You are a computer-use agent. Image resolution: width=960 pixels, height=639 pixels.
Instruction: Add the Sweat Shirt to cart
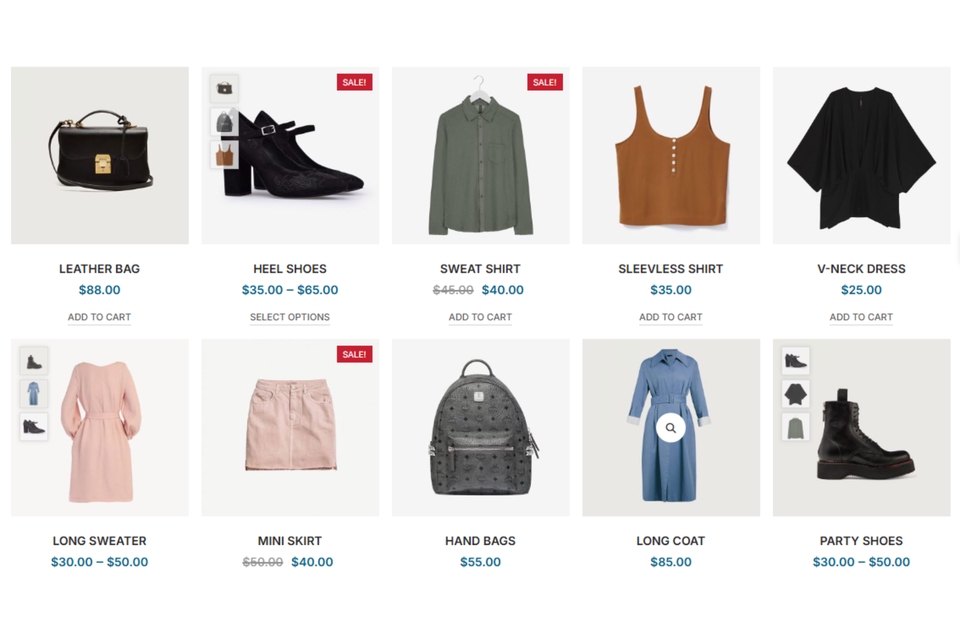[x=480, y=317]
